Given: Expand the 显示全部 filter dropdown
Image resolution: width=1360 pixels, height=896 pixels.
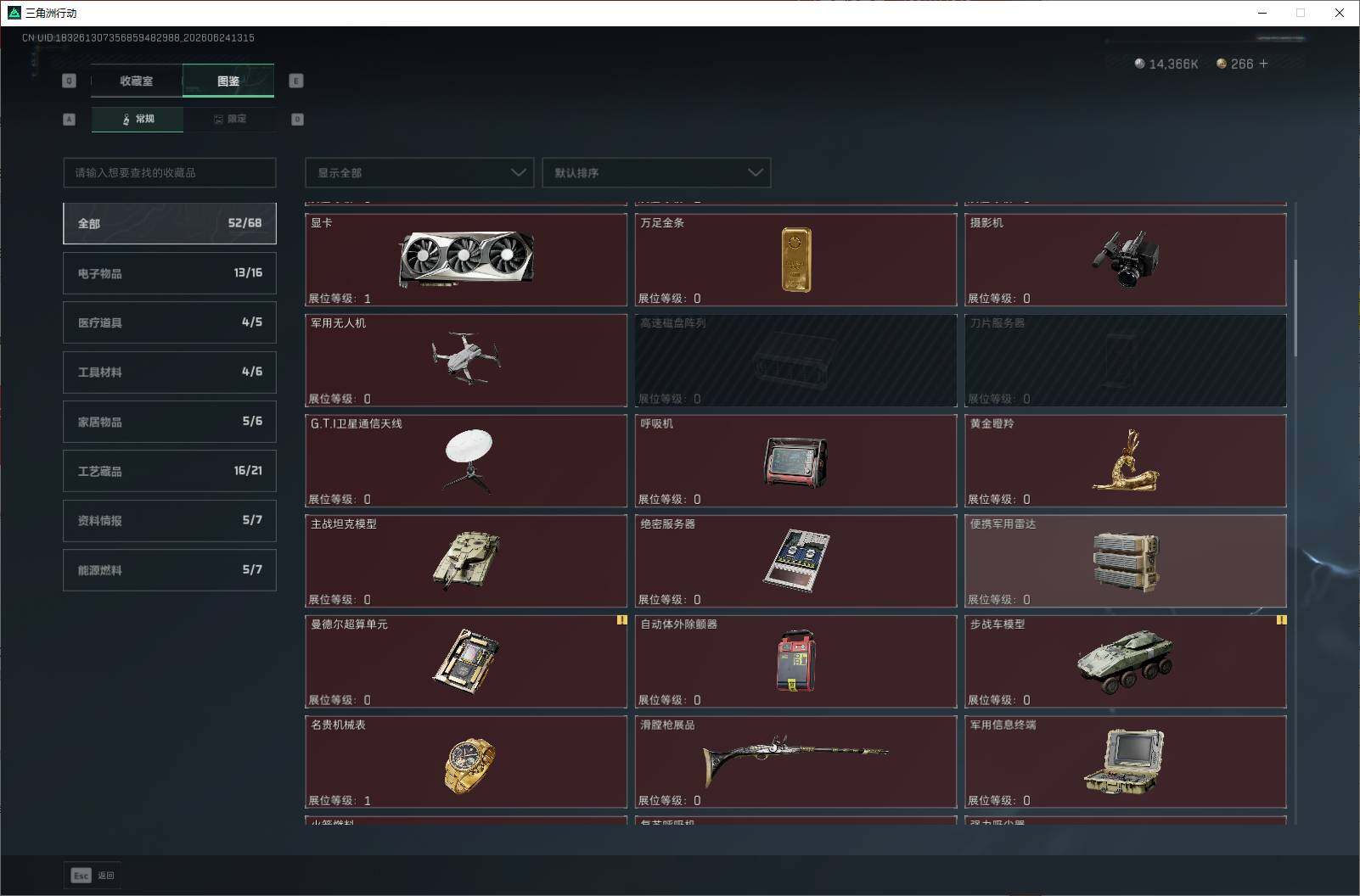Looking at the screenshot, I should [419, 172].
